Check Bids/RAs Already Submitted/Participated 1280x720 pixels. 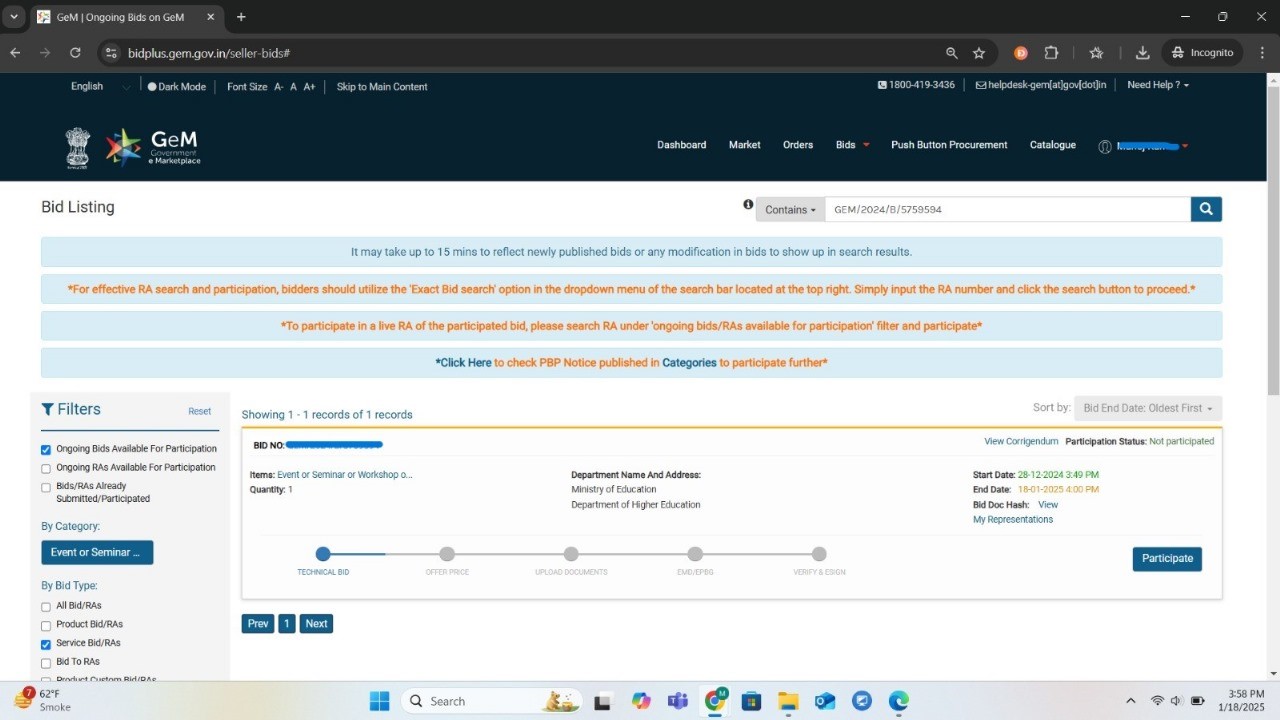pos(46,488)
